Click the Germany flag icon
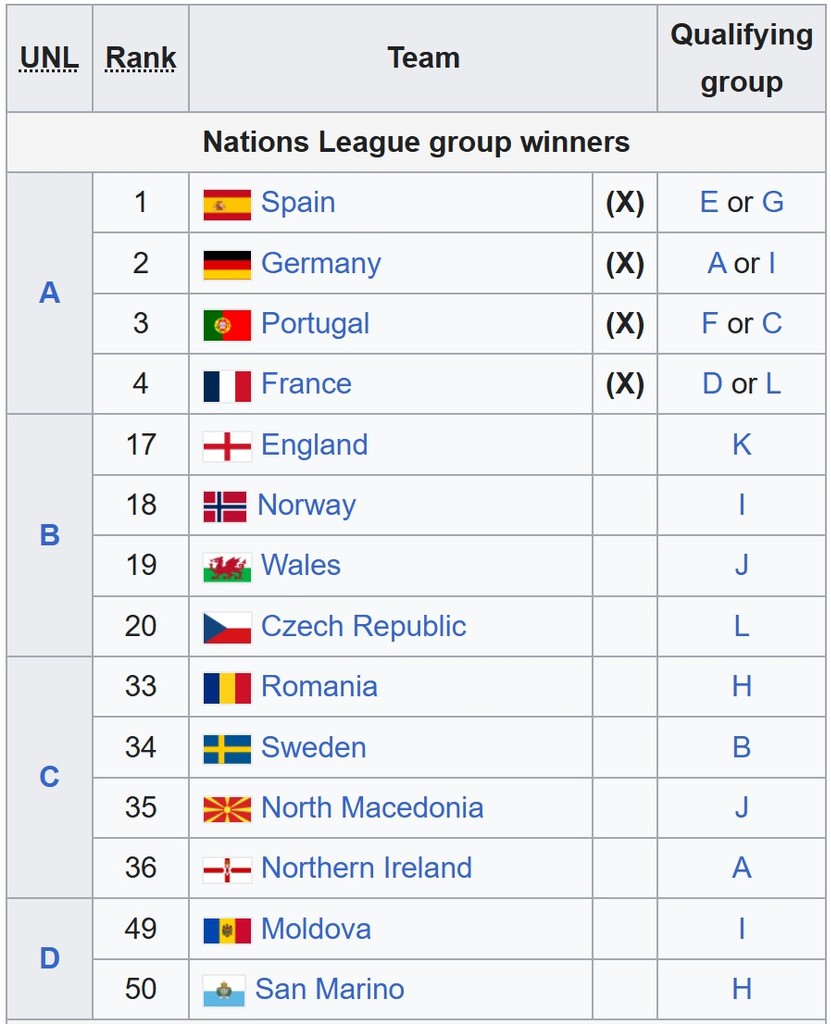 227,264
